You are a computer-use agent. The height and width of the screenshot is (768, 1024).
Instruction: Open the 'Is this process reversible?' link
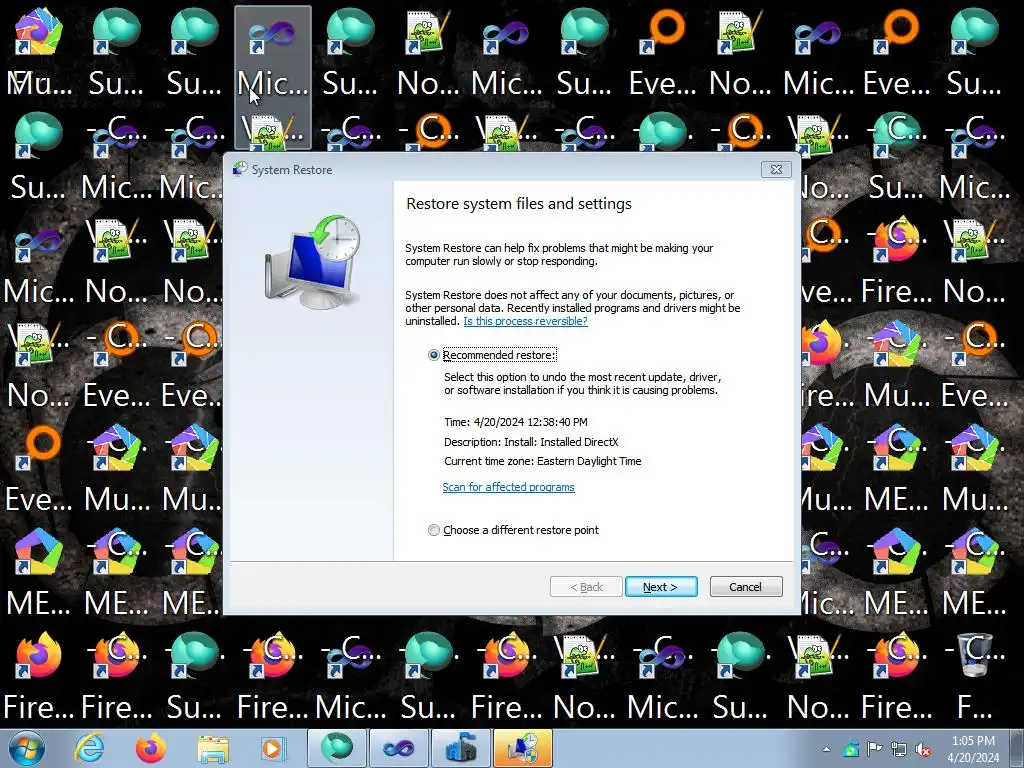click(x=525, y=321)
